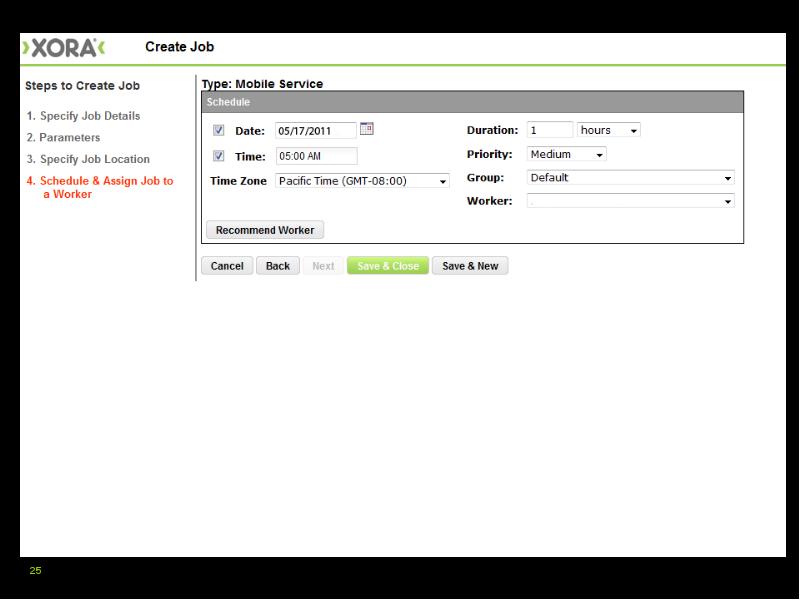Open the Time Zone dropdown
Screen dimensions: 800x600
(362, 181)
